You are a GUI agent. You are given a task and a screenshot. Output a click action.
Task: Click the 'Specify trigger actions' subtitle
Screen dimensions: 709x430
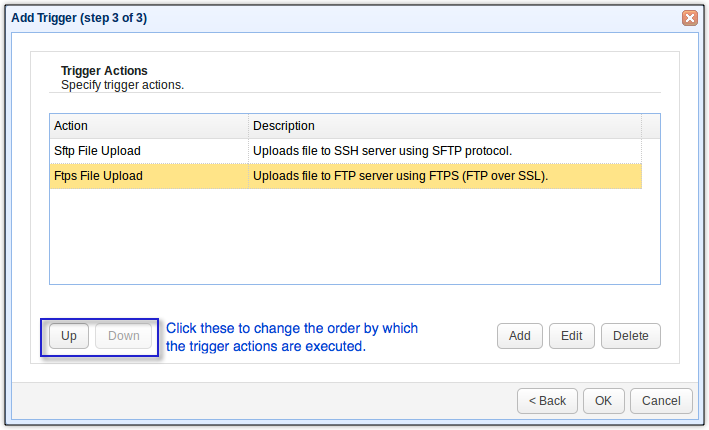122,85
